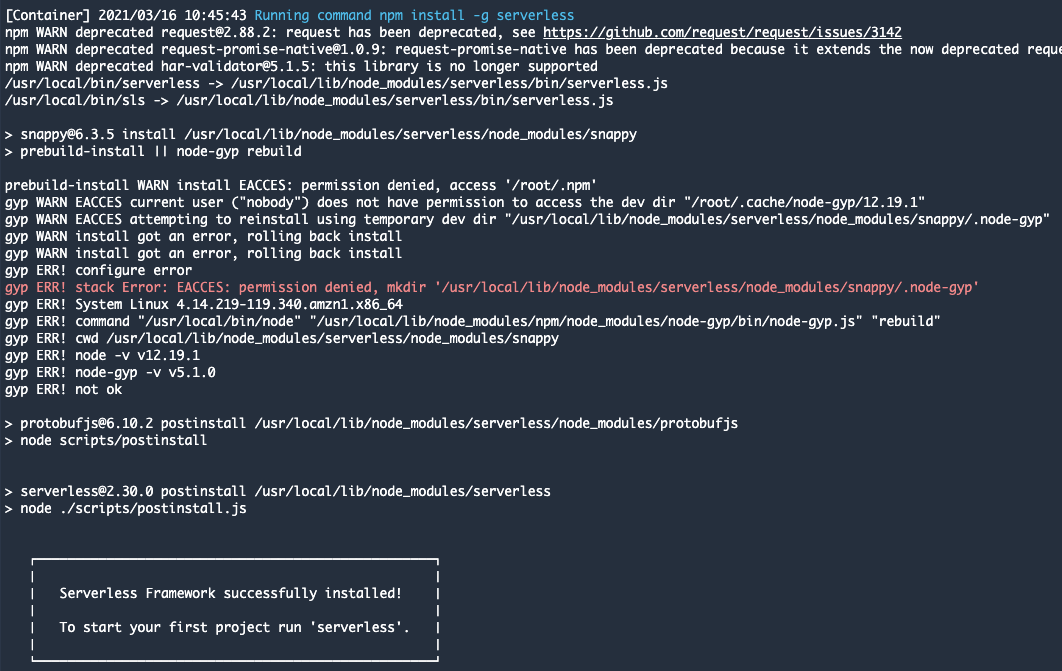
Task: Click the '[Container] 2021/03/16 10:45:43' timestamp
Action: tap(126, 15)
